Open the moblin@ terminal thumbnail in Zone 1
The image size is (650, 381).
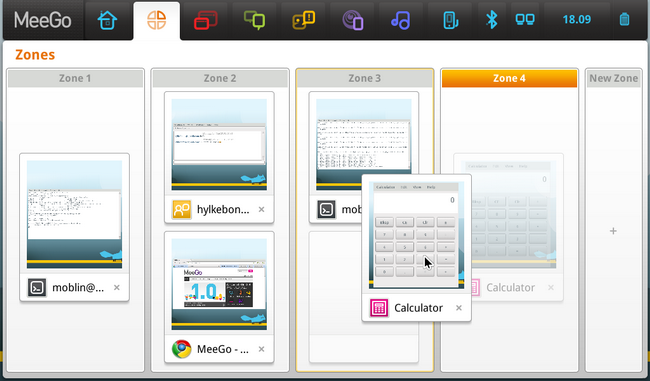75,214
